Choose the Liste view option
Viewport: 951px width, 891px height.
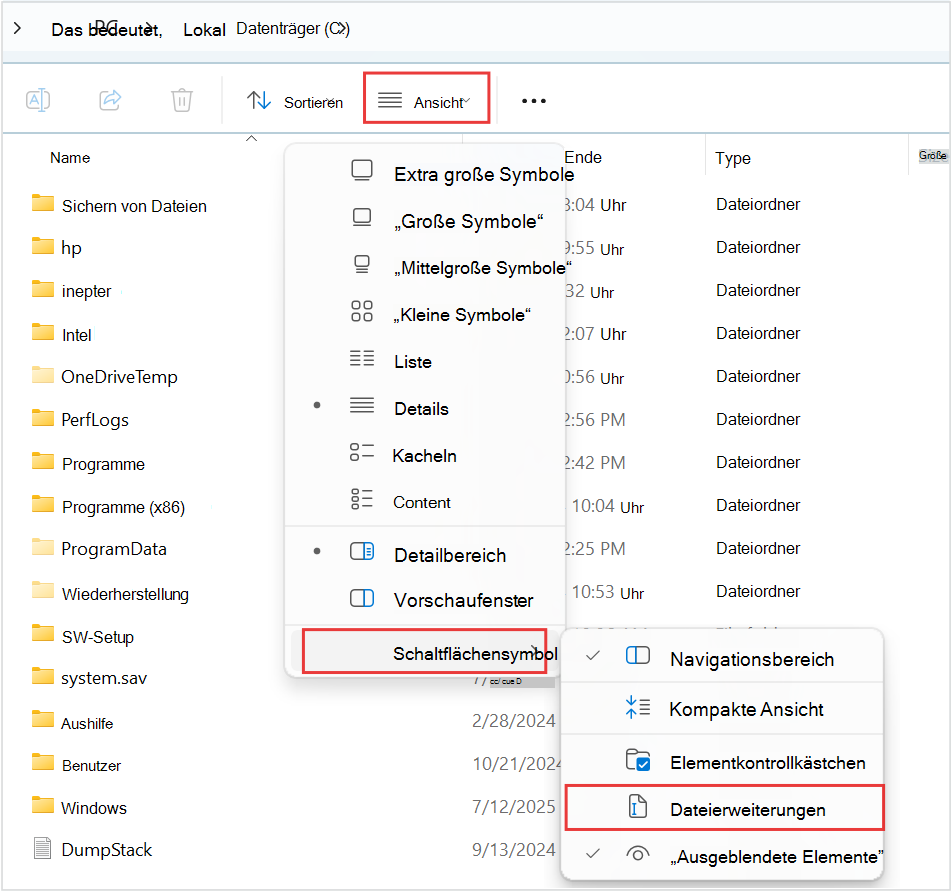(x=425, y=361)
